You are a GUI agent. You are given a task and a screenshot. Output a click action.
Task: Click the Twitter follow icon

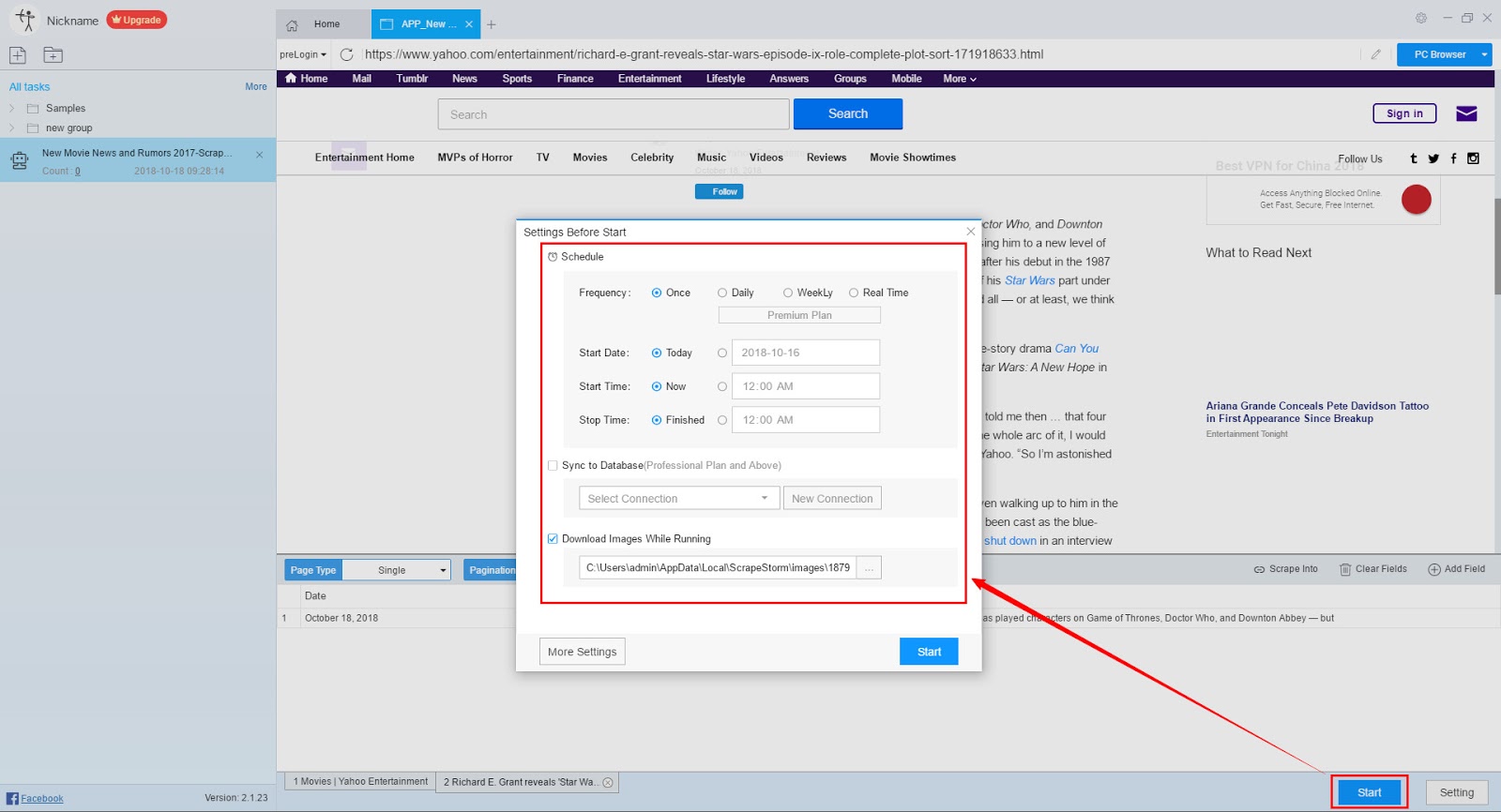pyautogui.click(x=1433, y=158)
